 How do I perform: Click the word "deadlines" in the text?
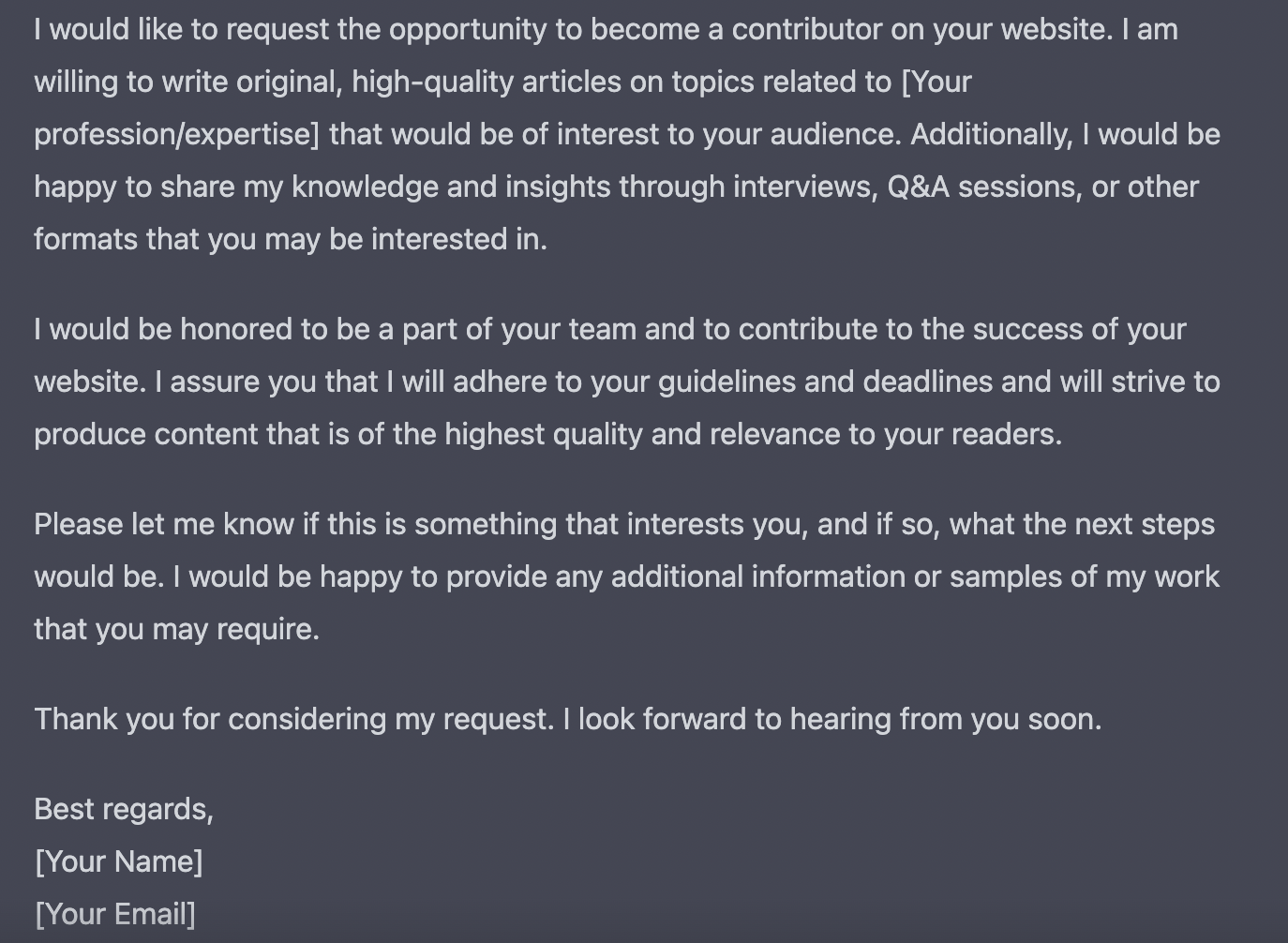click(x=927, y=382)
